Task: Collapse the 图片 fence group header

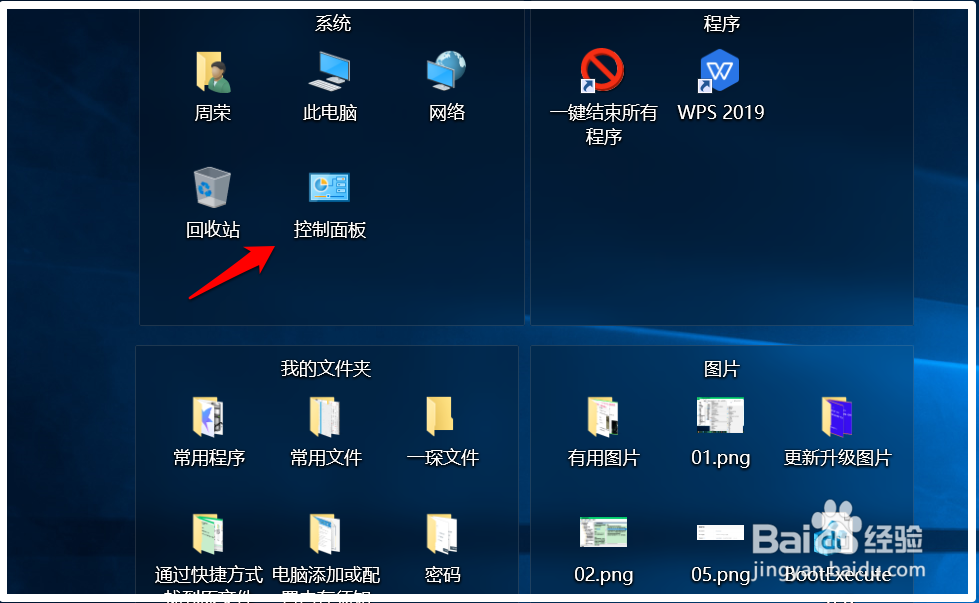Action: click(723, 368)
